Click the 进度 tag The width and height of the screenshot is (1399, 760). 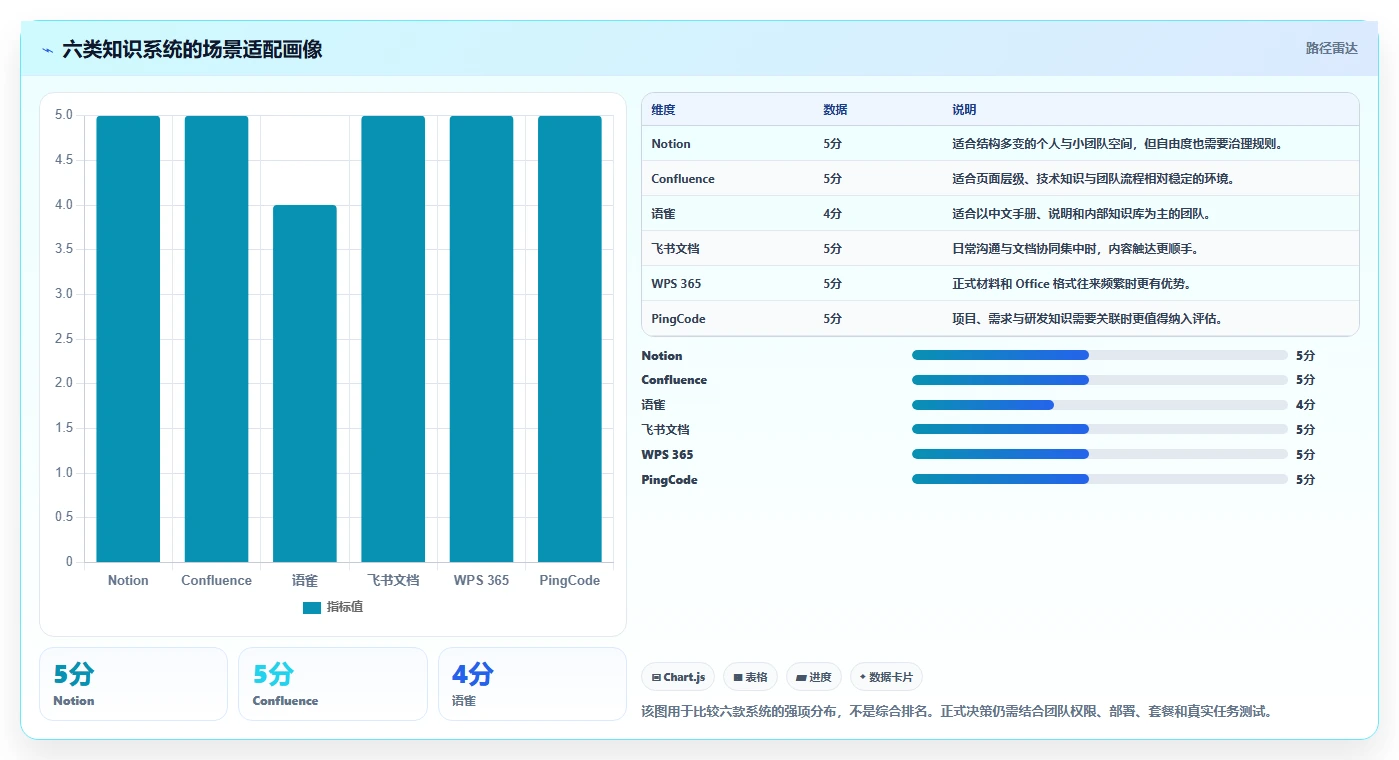pos(814,677)
